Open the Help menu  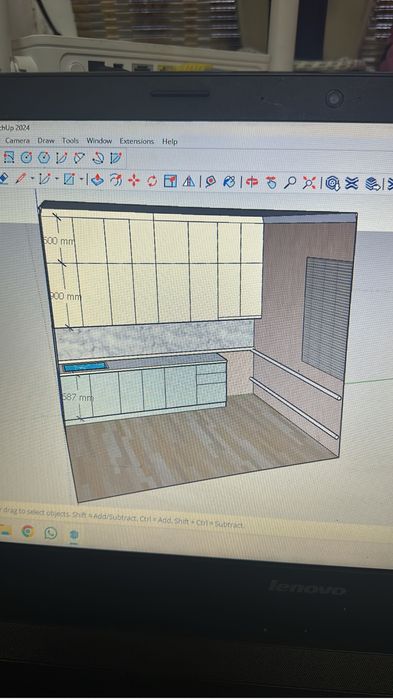pos(170,141)
